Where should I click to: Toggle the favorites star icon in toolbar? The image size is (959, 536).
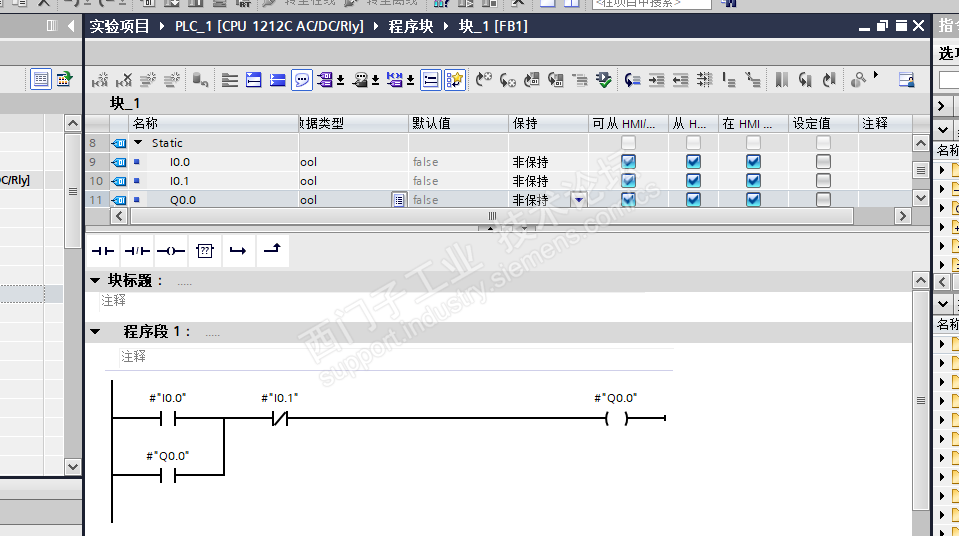tap(455, 80)
